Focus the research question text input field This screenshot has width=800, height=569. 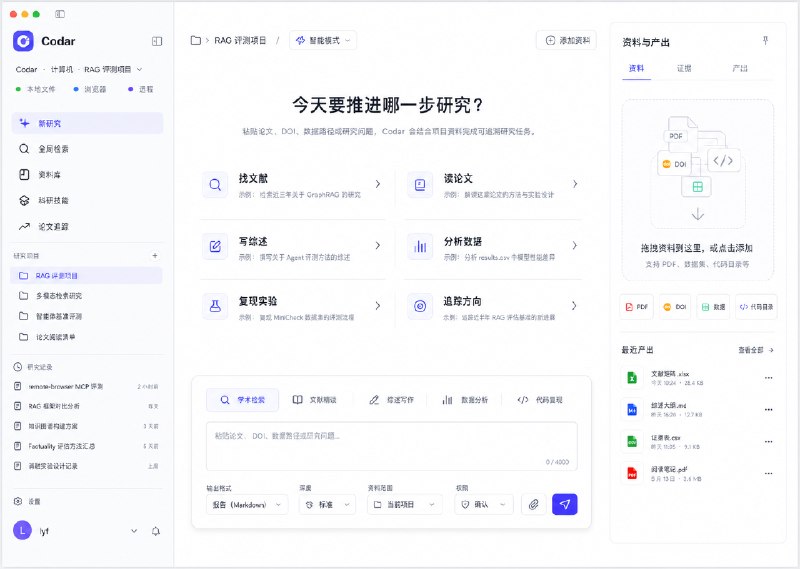[x=392, y=446]
